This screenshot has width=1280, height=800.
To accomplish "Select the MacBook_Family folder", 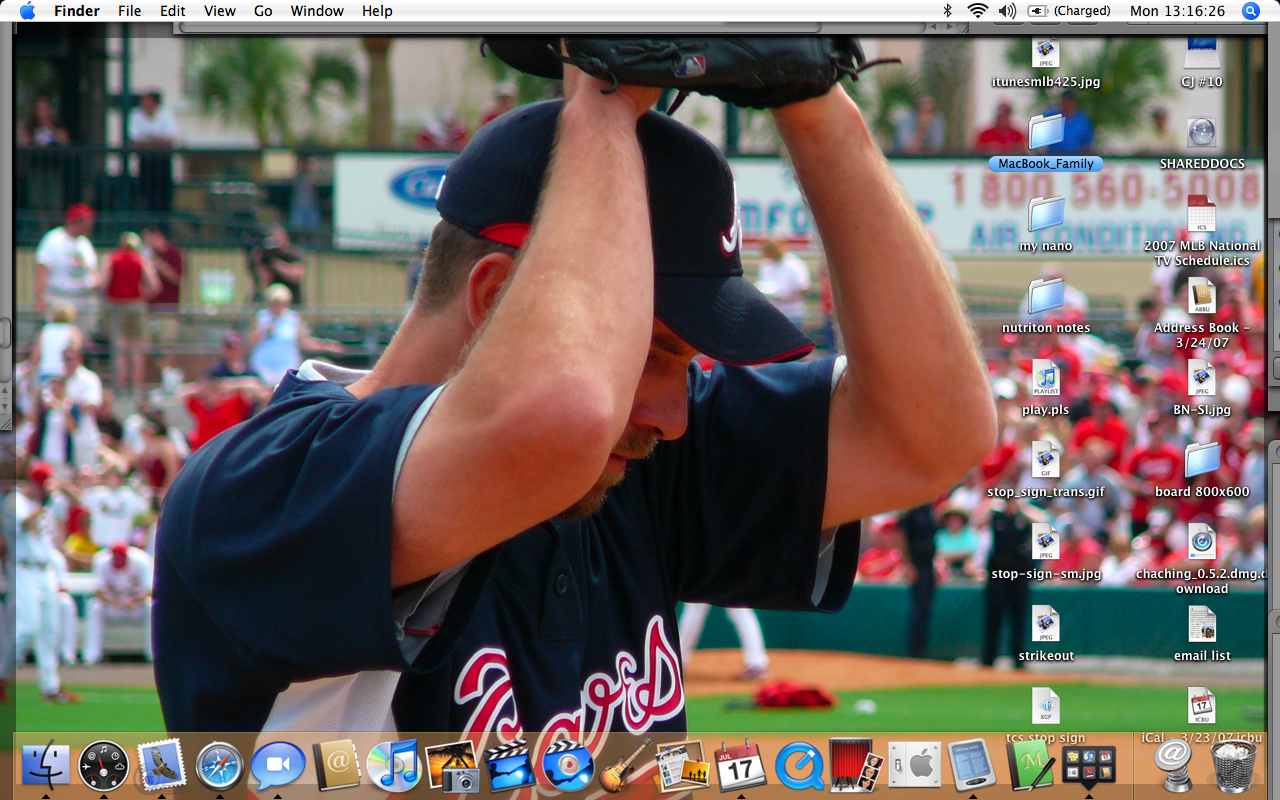I will (x=1046, y=142).
